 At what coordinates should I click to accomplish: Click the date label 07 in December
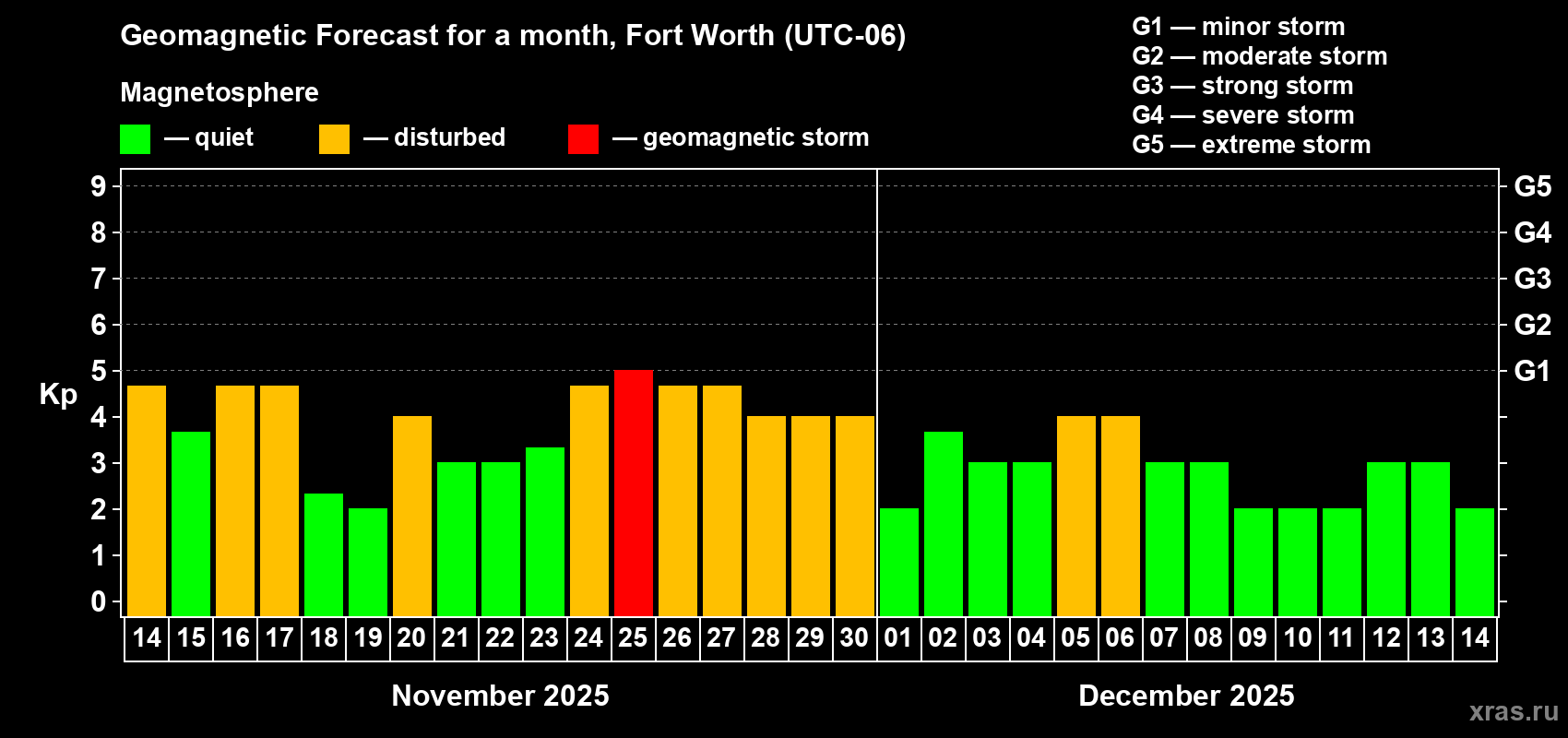(x=1164, y=637)
